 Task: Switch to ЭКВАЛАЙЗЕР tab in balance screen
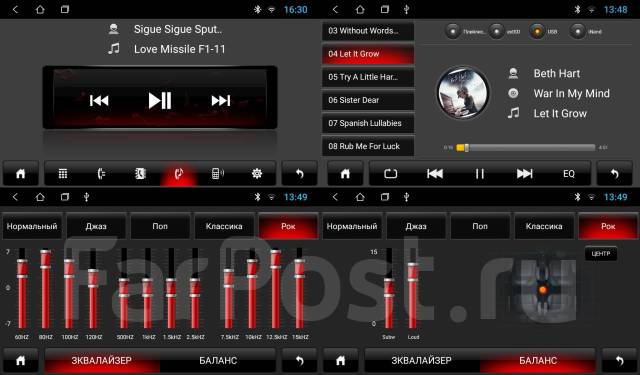click(x=422, y=360)
